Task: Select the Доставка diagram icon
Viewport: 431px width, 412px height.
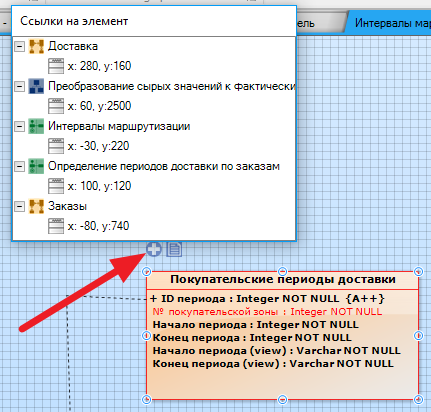Action: [36, 47]
